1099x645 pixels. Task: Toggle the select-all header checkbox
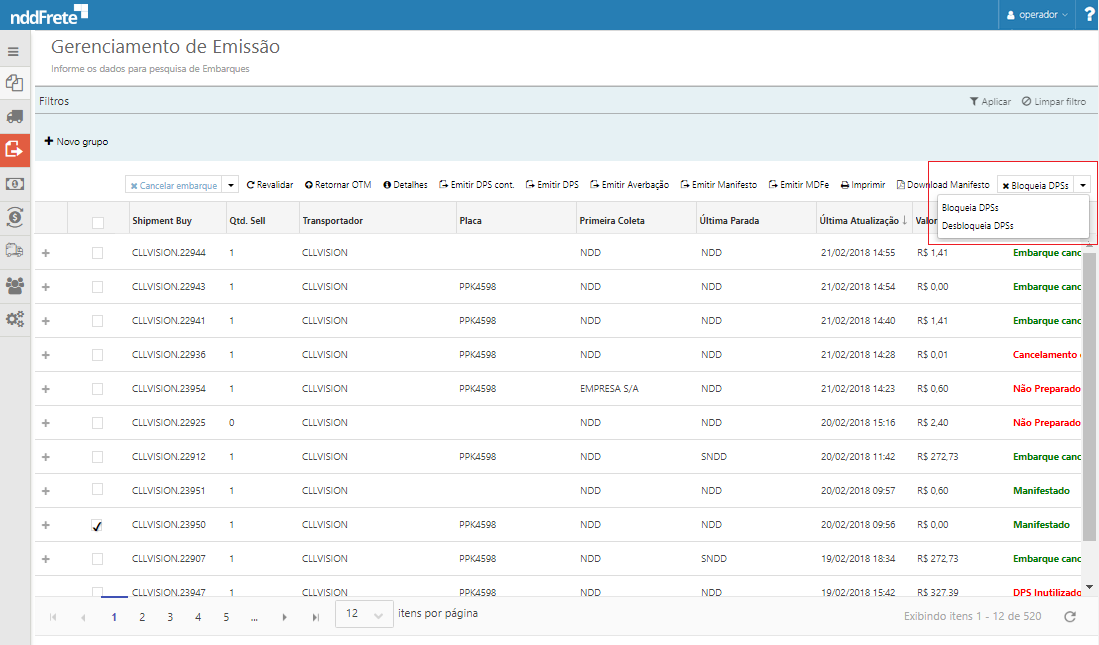click(x=97, y=221)
